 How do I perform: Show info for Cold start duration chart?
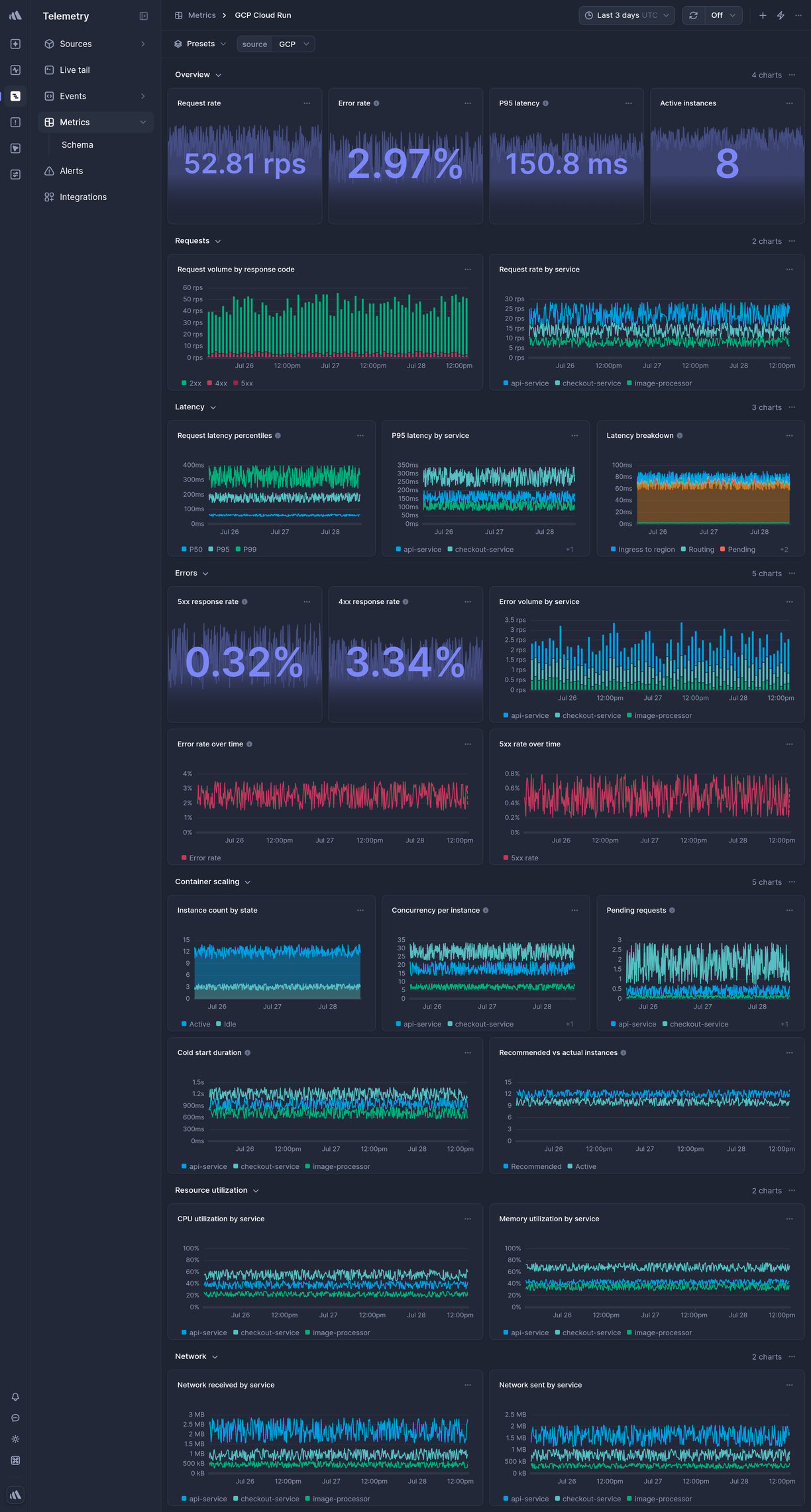click(x=248, y=1053)
